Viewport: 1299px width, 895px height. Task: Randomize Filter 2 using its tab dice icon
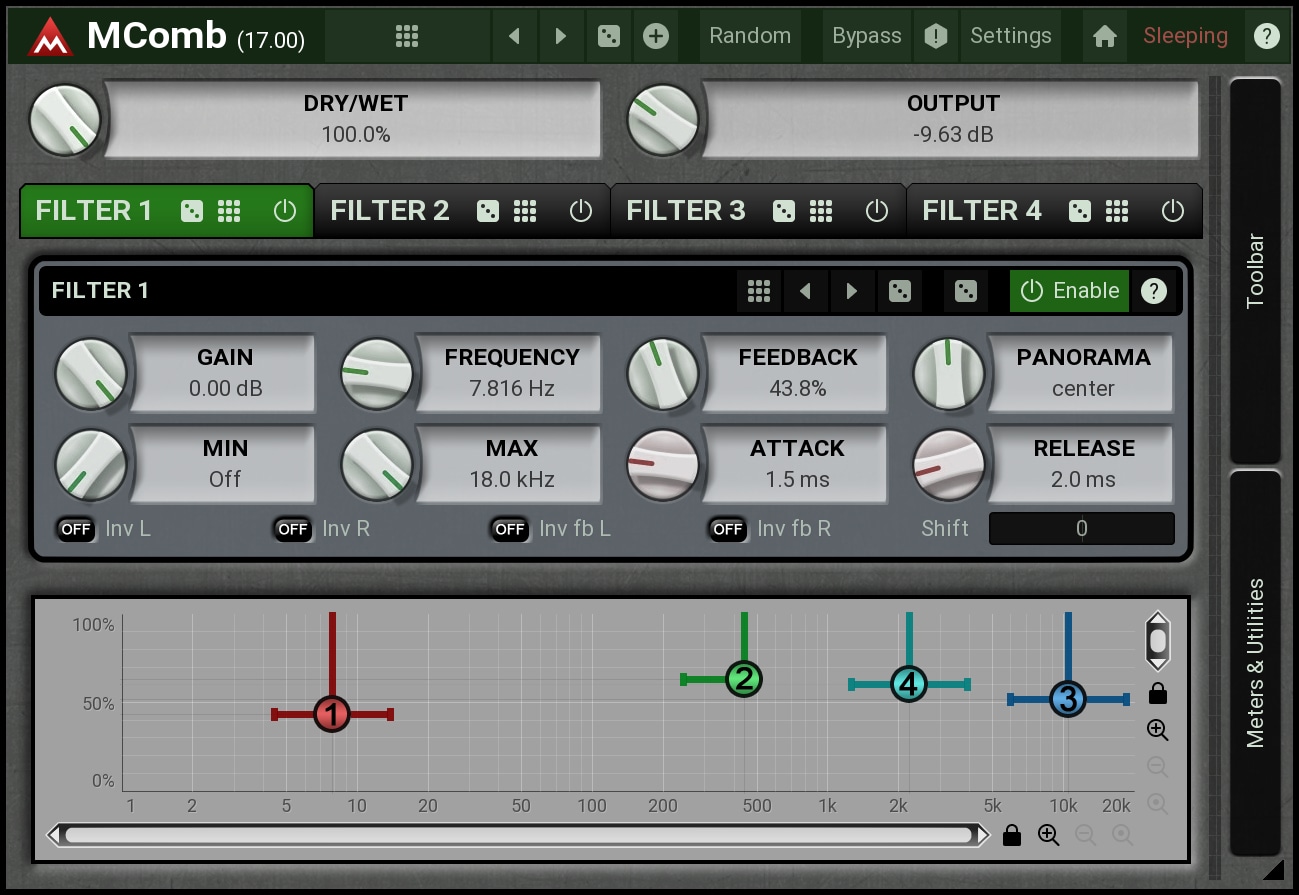click(487, 211)
